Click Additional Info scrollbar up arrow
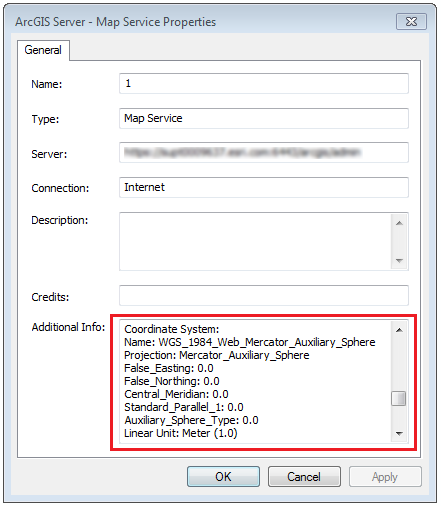Image resolution: width=441 pixels, height=506 pixels. pyautogui.click(x=399, y=330)
